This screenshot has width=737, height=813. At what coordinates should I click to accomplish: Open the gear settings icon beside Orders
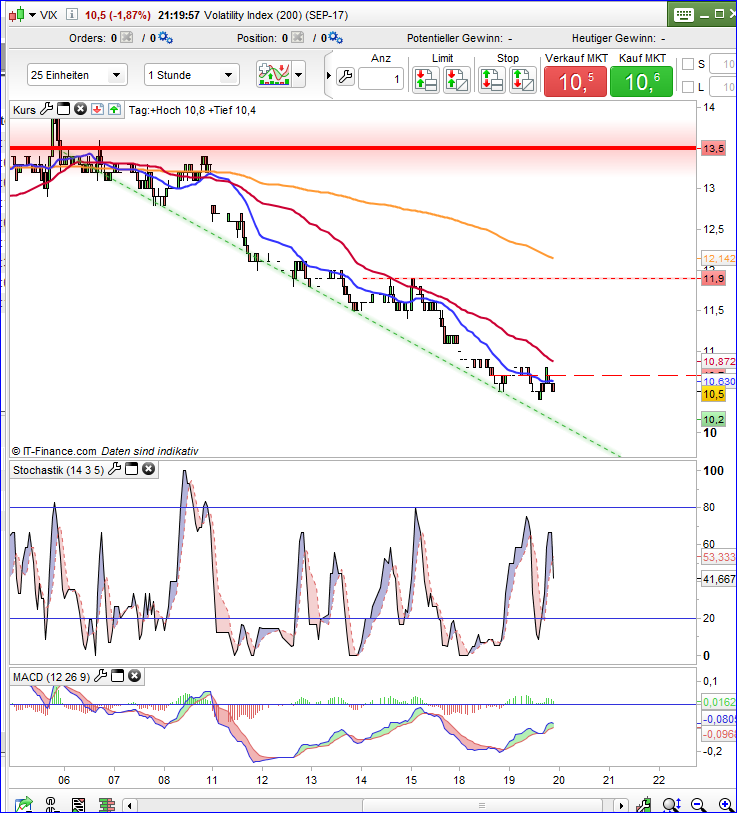tap(165, 37)
